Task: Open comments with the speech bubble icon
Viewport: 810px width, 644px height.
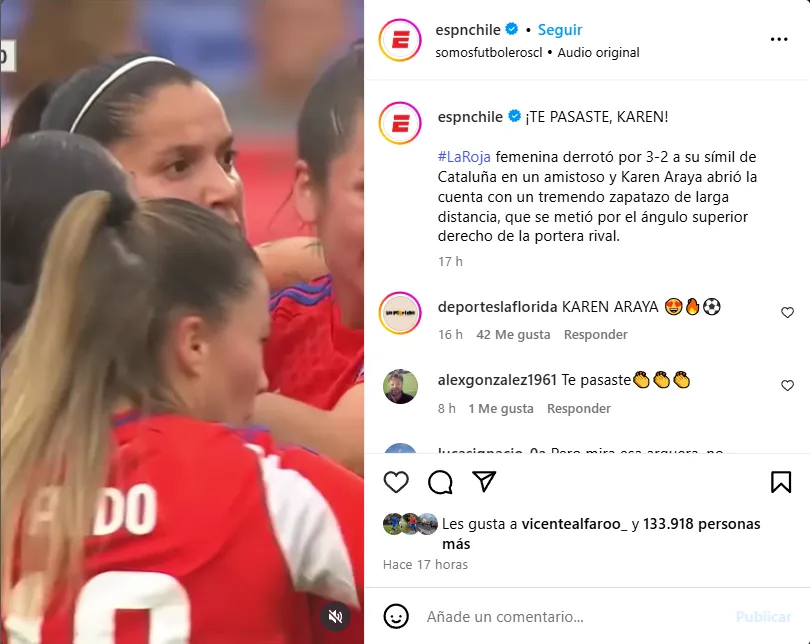Action: coord(440,482)
